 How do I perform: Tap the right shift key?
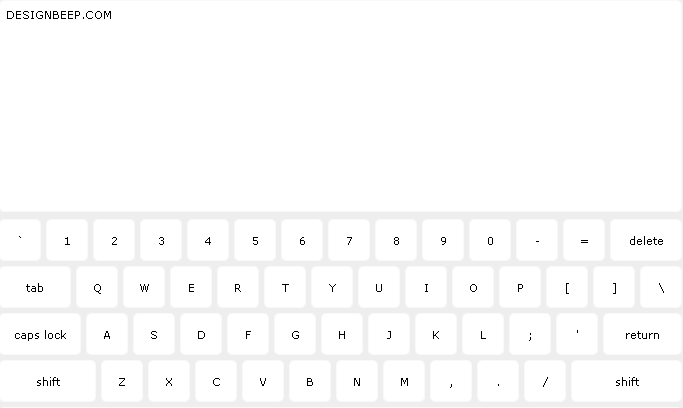coord(627,381)
